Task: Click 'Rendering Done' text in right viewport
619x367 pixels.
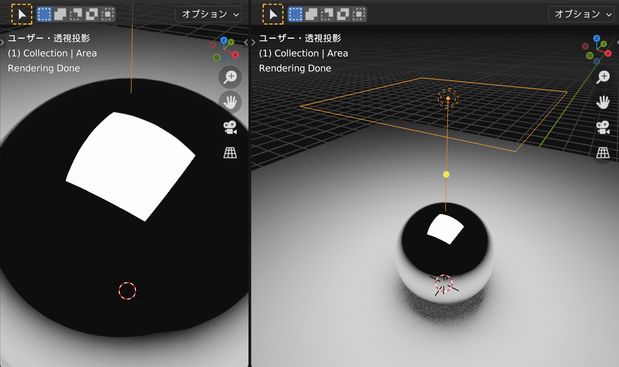Action: (x=295, y=68)
